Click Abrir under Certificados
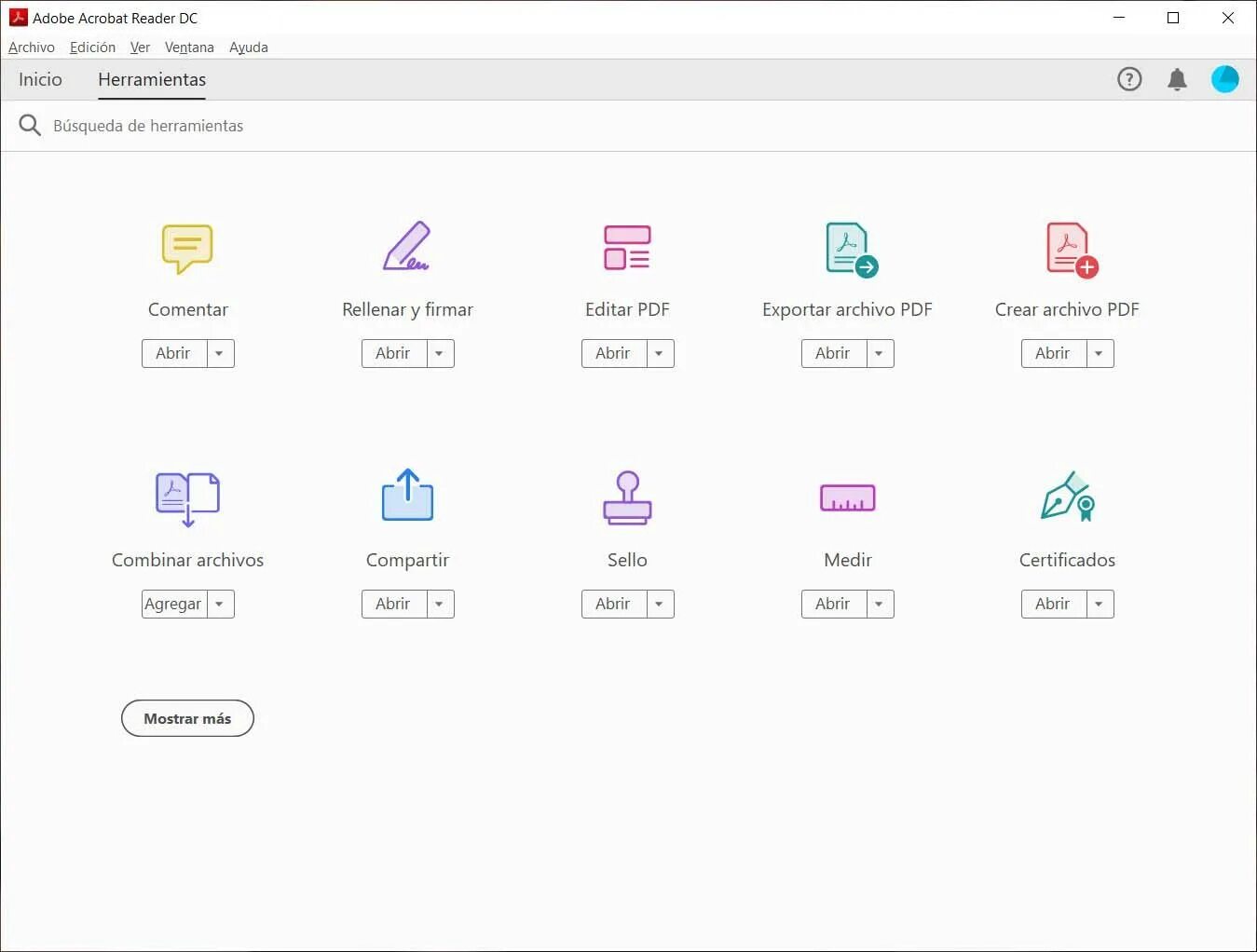Viewport: 1257px width, 952px height. tap(1054, 605)
